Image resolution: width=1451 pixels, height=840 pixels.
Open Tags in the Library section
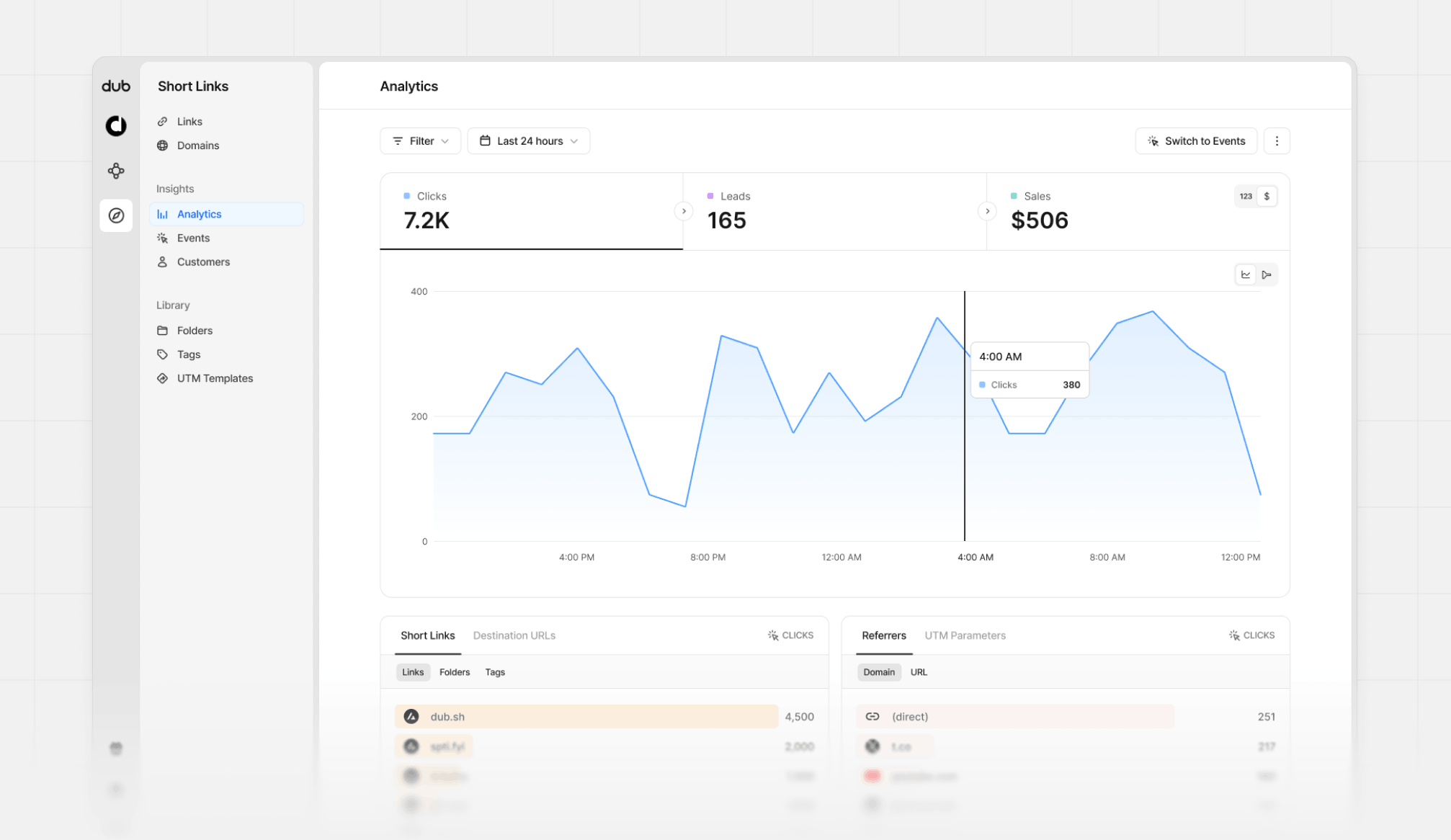coord(226,354)
